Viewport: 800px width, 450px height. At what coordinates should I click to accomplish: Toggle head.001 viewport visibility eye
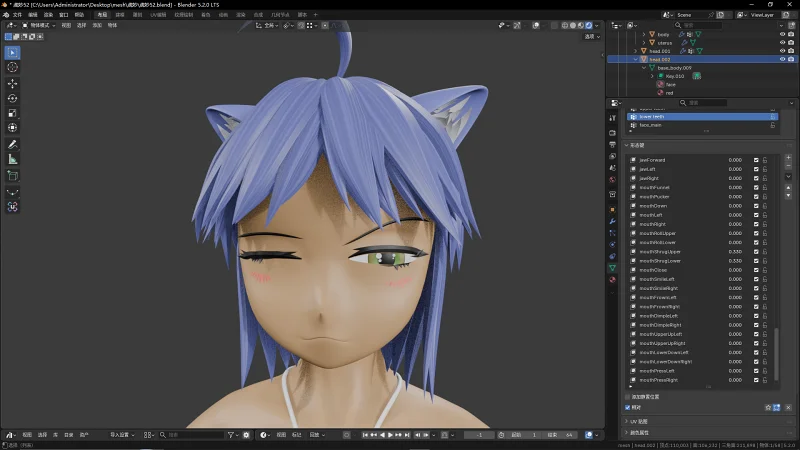click(x=783, y=51)
